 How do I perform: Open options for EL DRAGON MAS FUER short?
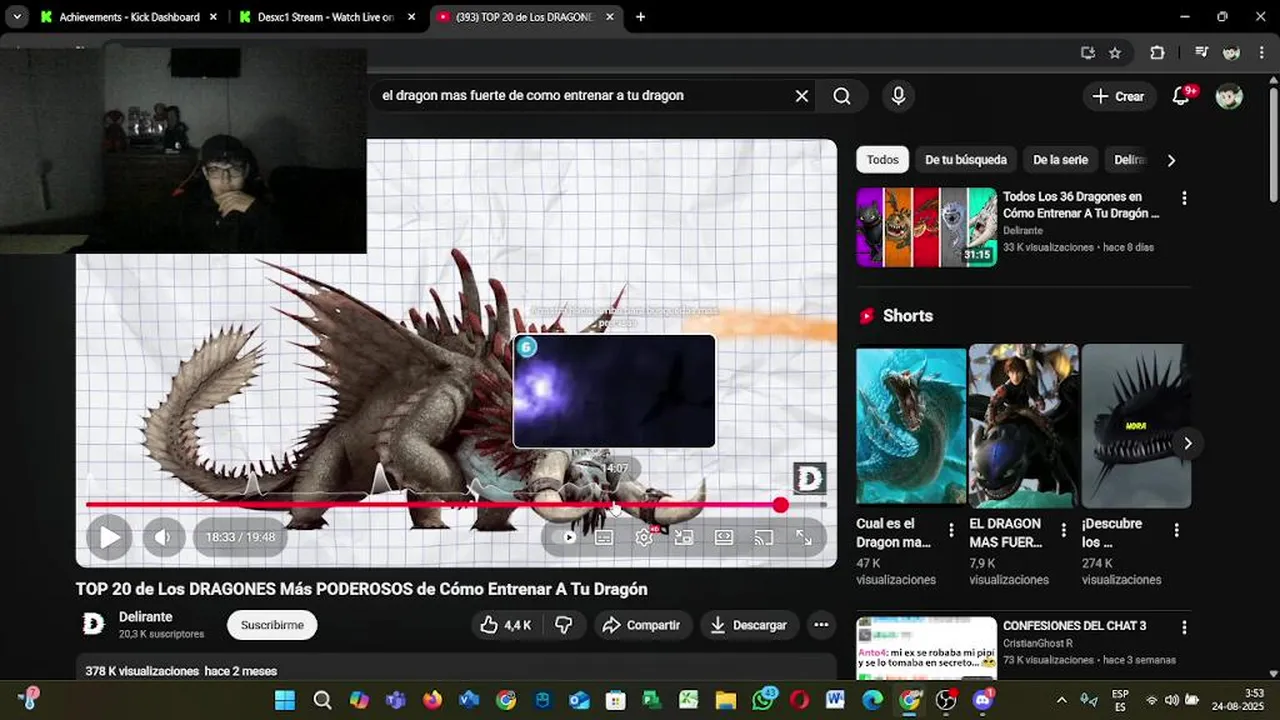[x=1064, y=530]
